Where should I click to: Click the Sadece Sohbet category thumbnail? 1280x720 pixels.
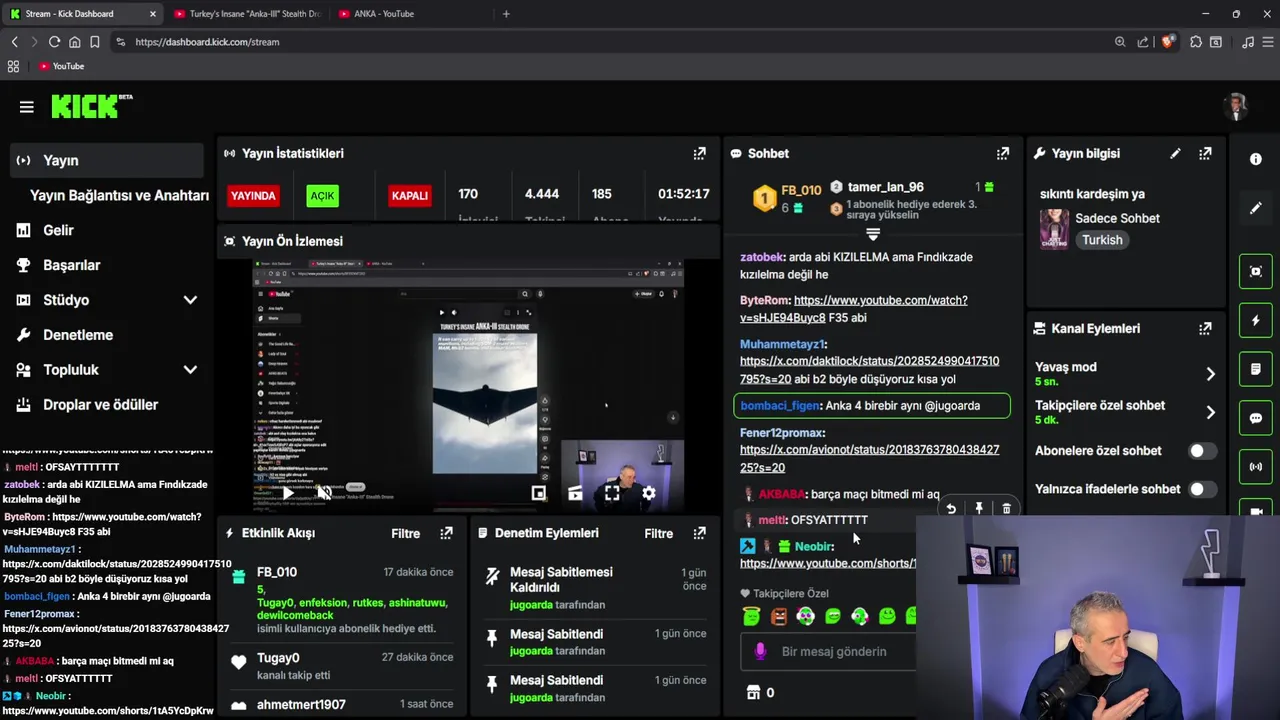click(x=1054, y=229)
